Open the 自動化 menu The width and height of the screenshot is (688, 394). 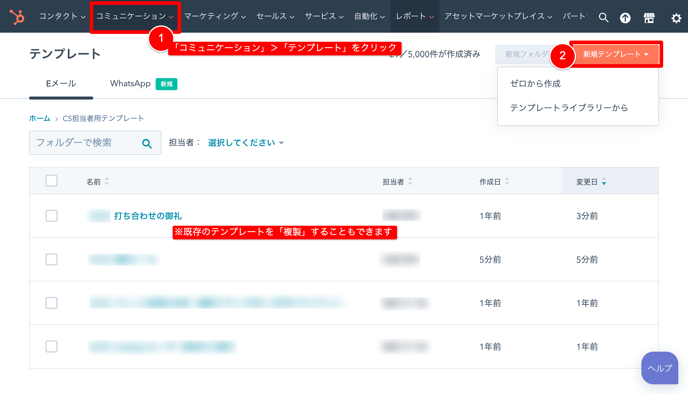(x=369, y=16)
